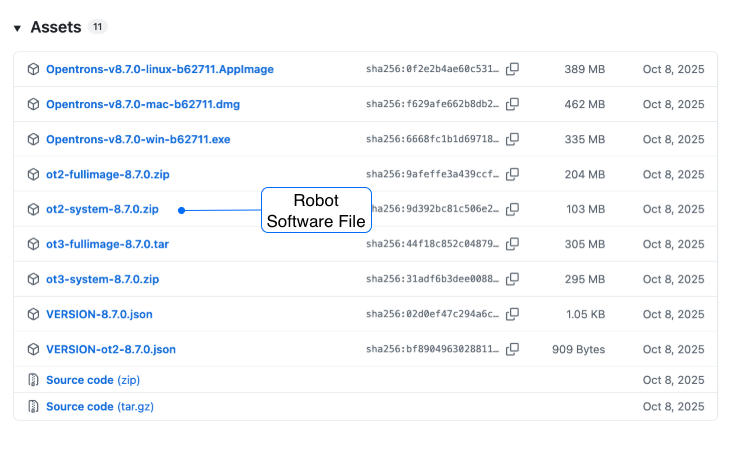Download Opentrons-v8.7.0-win-b62711.exe

(138, 139)
